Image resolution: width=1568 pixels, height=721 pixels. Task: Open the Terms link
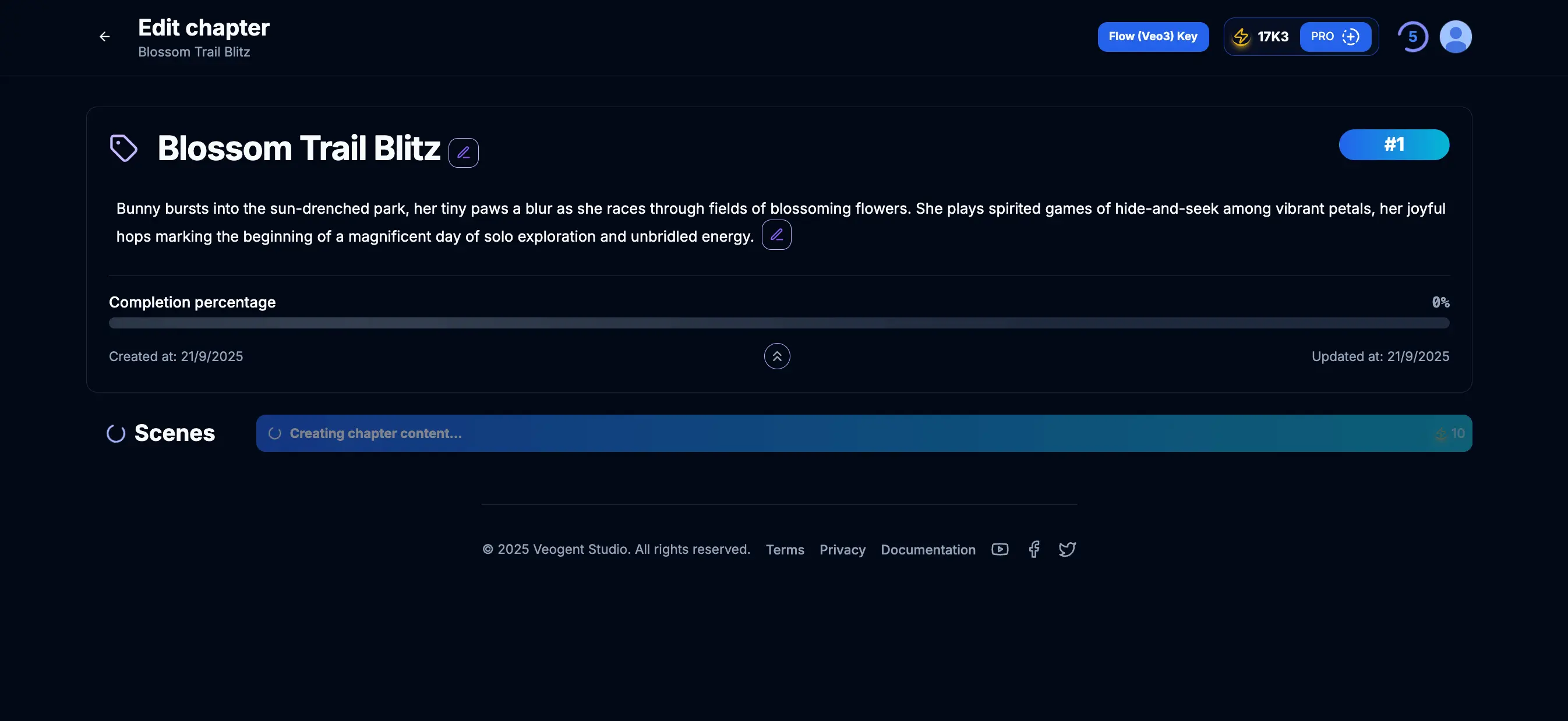click(785, 550)
